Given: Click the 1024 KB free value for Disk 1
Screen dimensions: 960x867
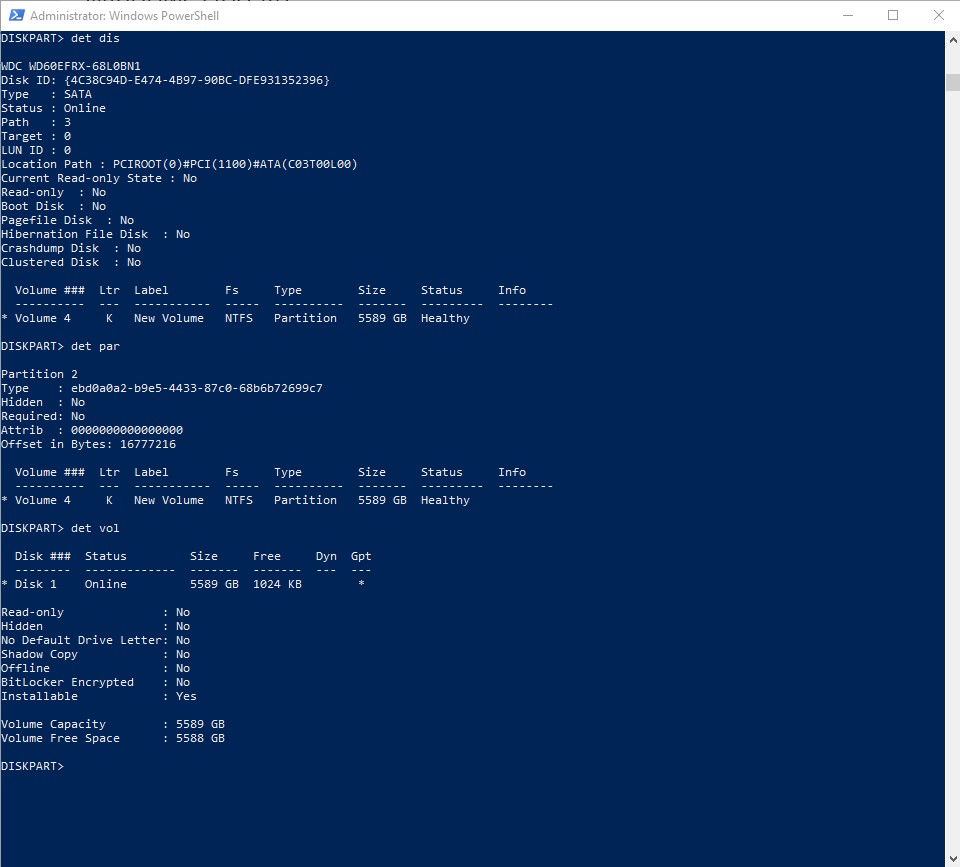Looking at the screenshot, I should 277,584.
